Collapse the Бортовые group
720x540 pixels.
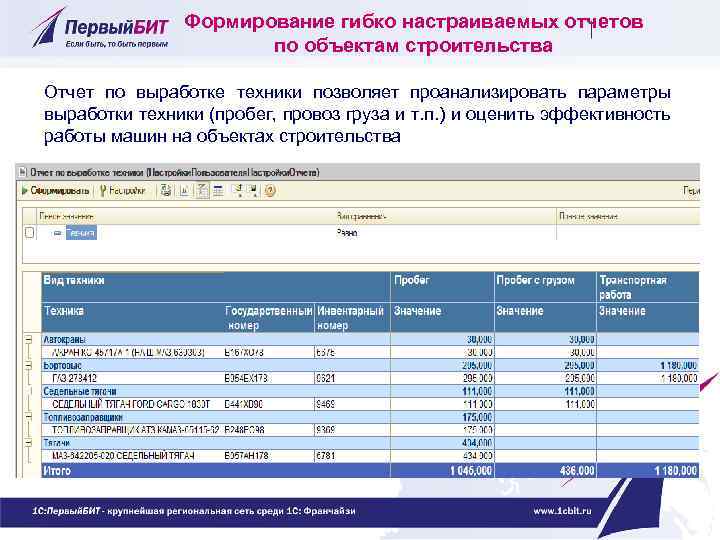28,366
